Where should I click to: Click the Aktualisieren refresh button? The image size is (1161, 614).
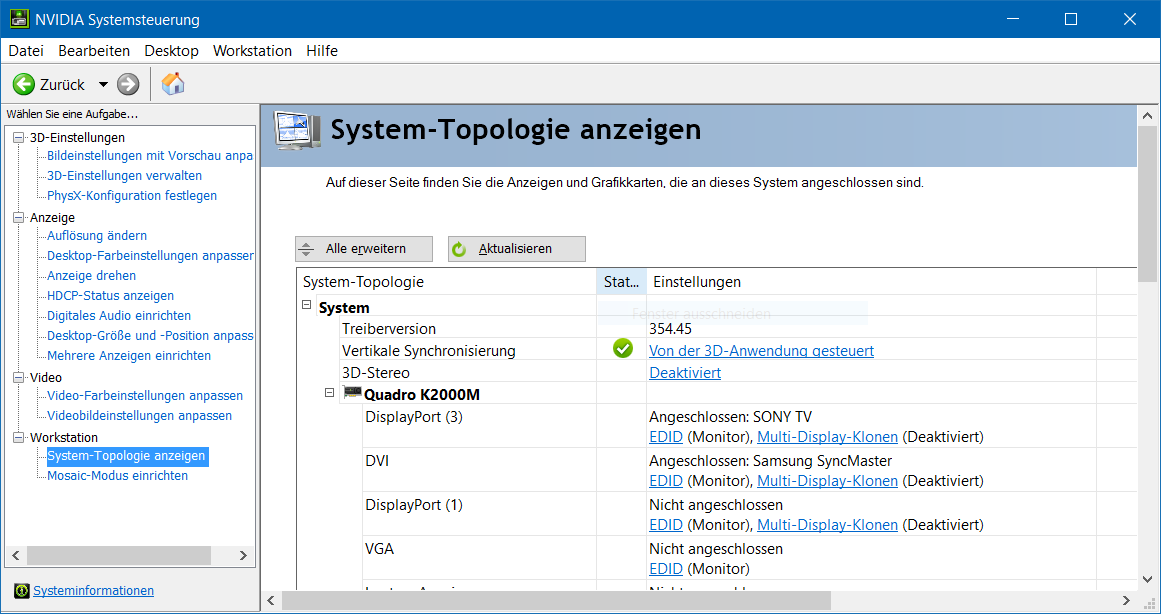[516, 249]
